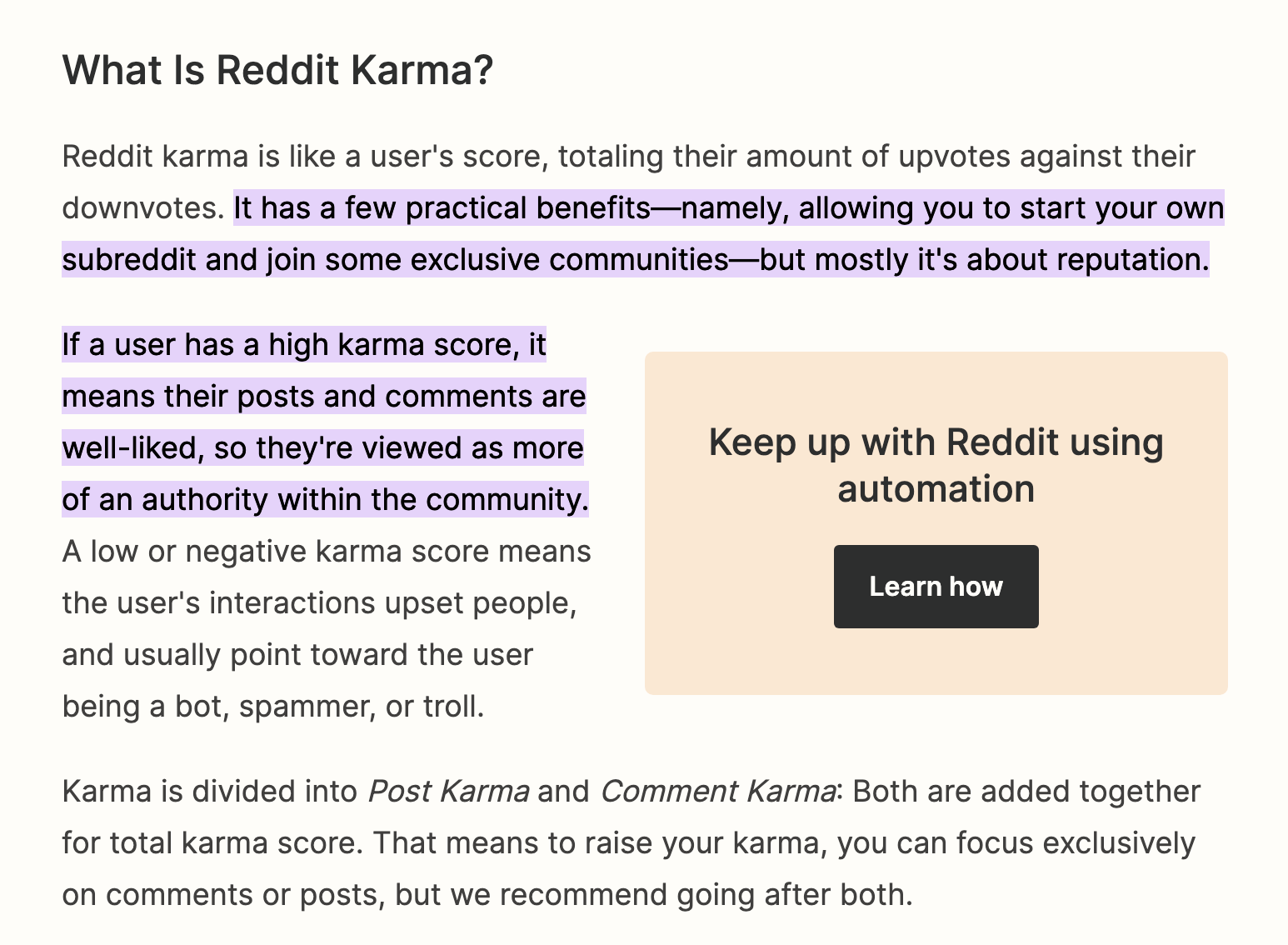The height and width of the screenshot is (945, 1288).
Task: Click the word "automation" in promo box
Action: coord(936,489)
